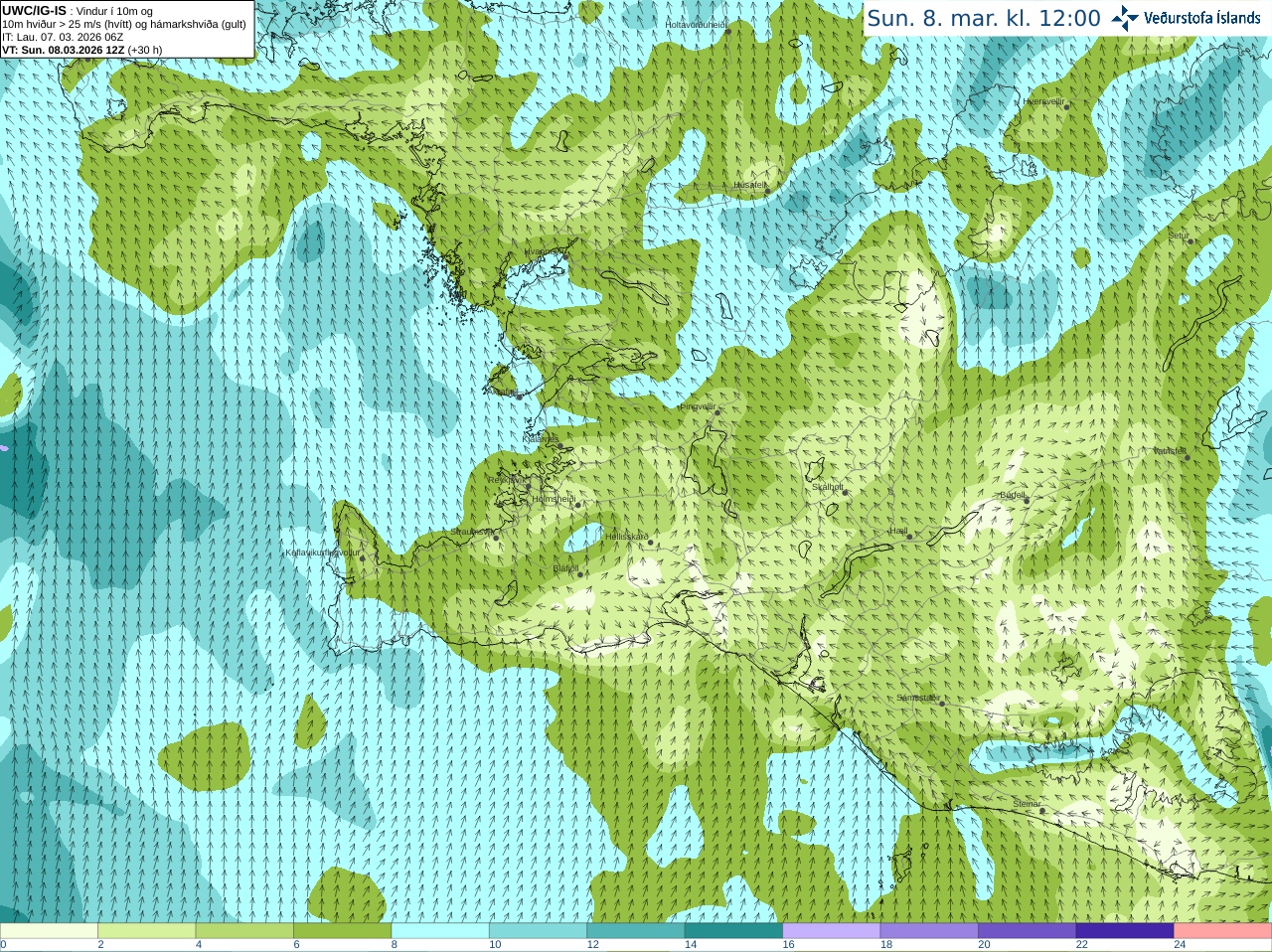Select the 6–8 m/s olive green legend swatch

click(x=342, y=931)
